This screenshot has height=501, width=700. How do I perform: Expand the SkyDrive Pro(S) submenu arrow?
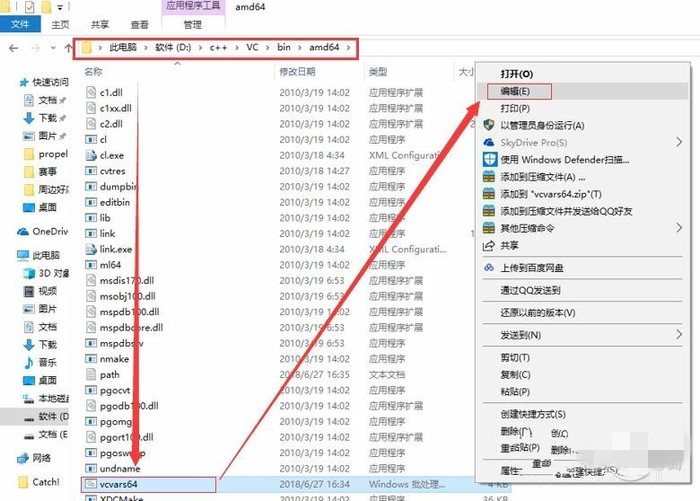[x=679, y=142]
